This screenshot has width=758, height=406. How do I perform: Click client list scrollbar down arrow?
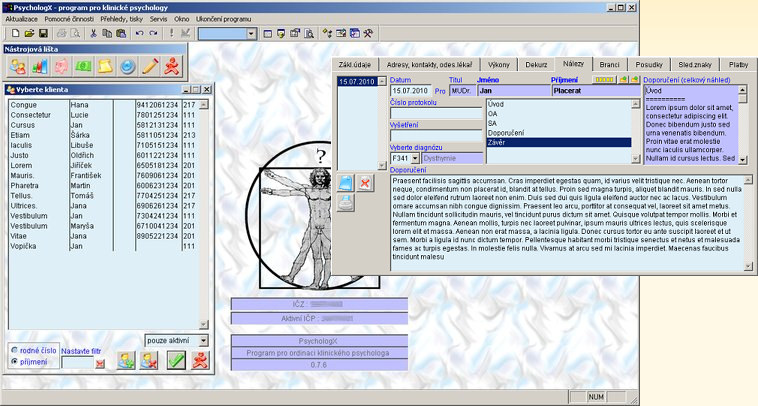tap(204, 325)
